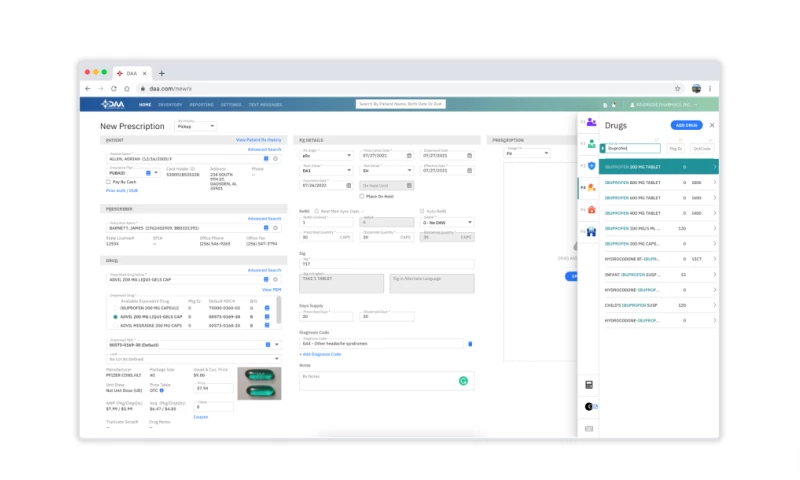
Task: Click the F3 insurance shield icon
Action: click(x=592, y=166)
